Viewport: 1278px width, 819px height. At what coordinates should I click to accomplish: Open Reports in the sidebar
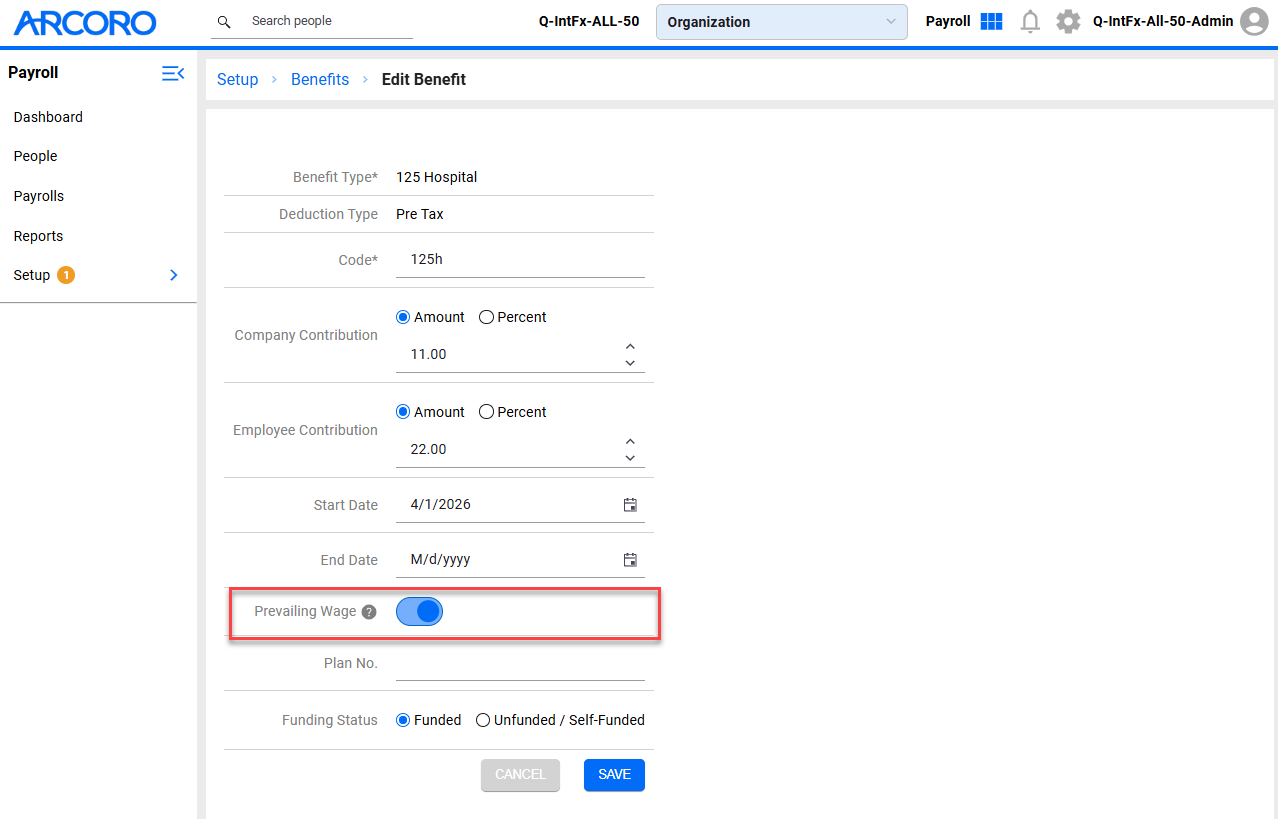coord(38,236)
